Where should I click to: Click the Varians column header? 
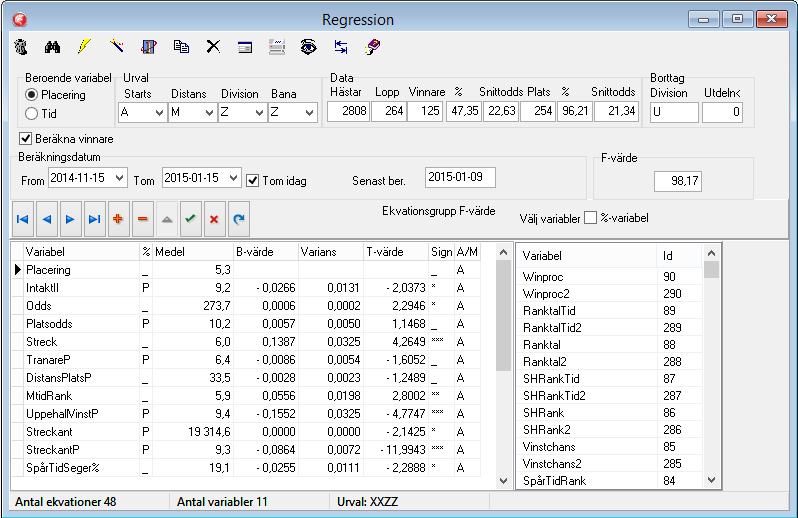[331, 252]
